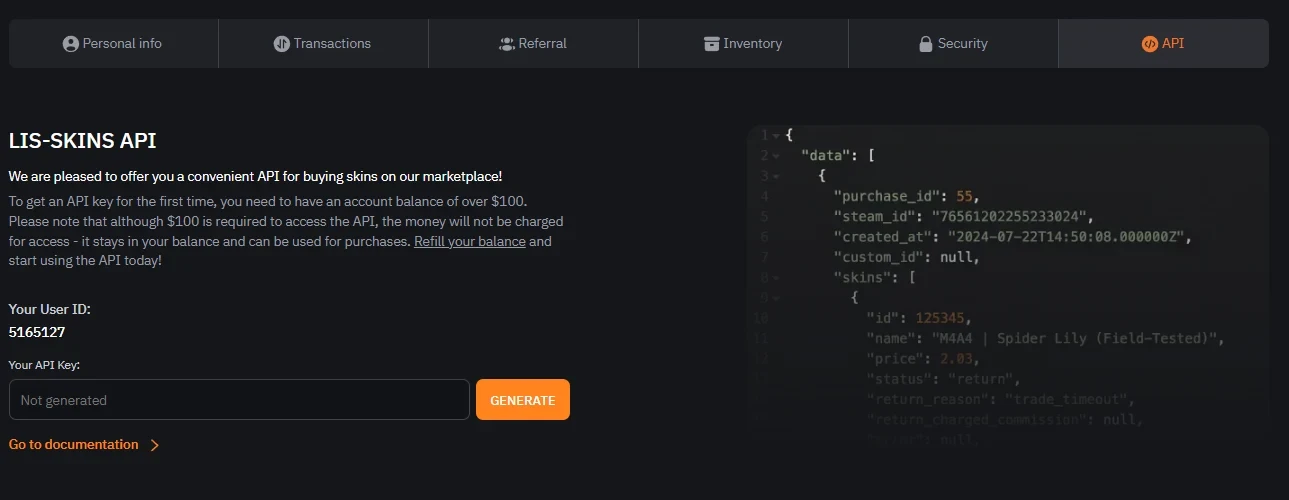The height and width of the screenshot is (500, 1289).
Task: Click the GENERATE button
Action: (523, 400)
